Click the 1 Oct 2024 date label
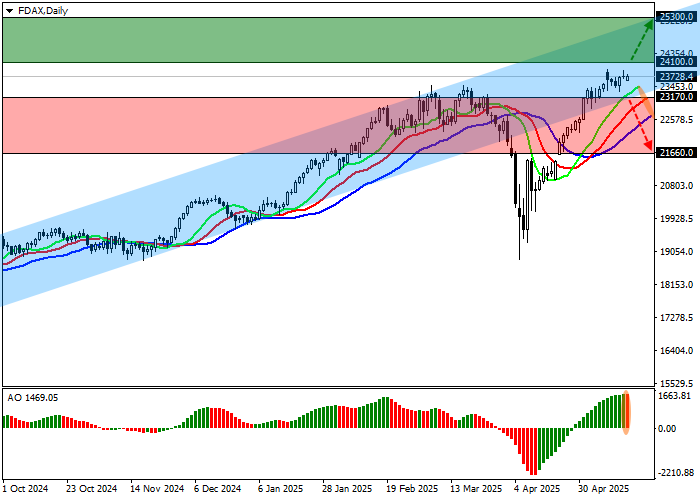 [24, 489]
